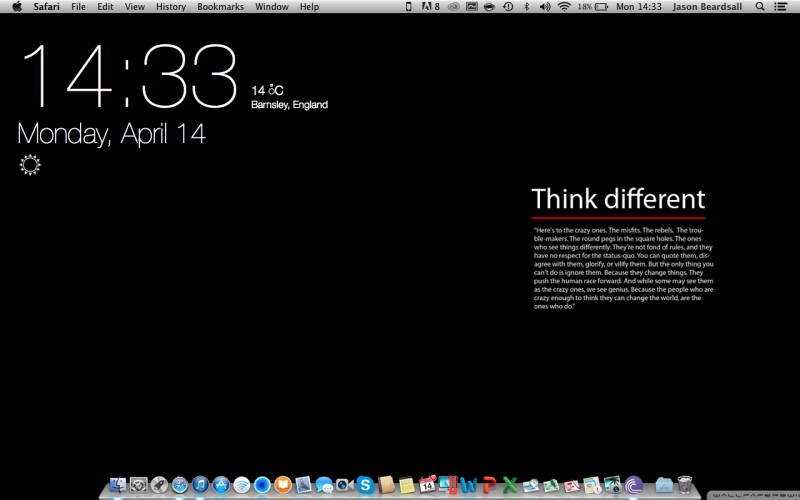Launch the purple BitTorrent icon in Dock
Screen dimensions: 800x500
pyautogui.click(x=634, y=484)
